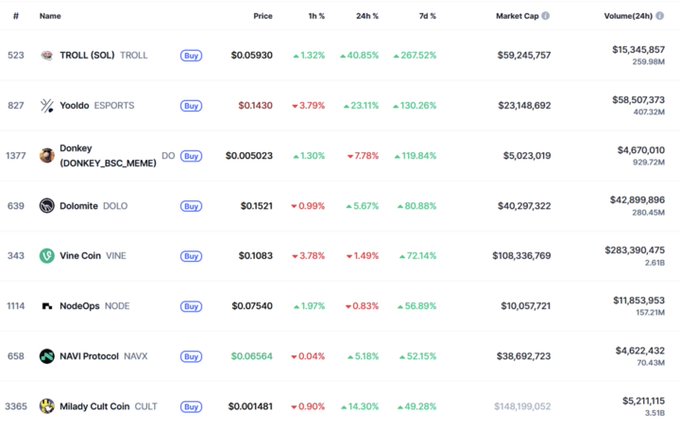
Task: Click the 7d change 72.14%
Action: click(418, 256)
